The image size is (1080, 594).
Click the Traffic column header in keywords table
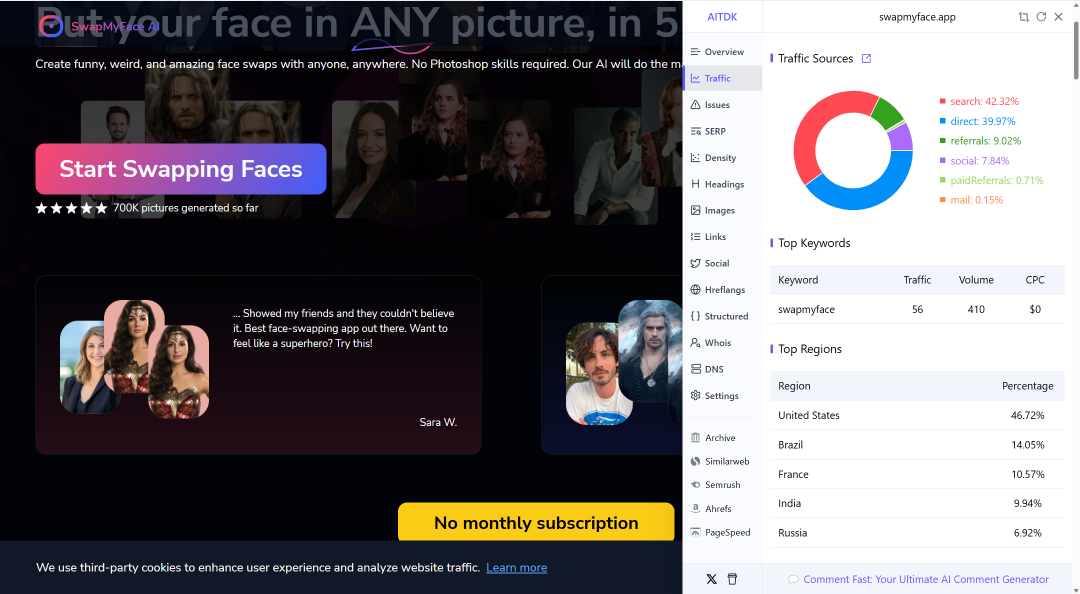pos(917,280)
